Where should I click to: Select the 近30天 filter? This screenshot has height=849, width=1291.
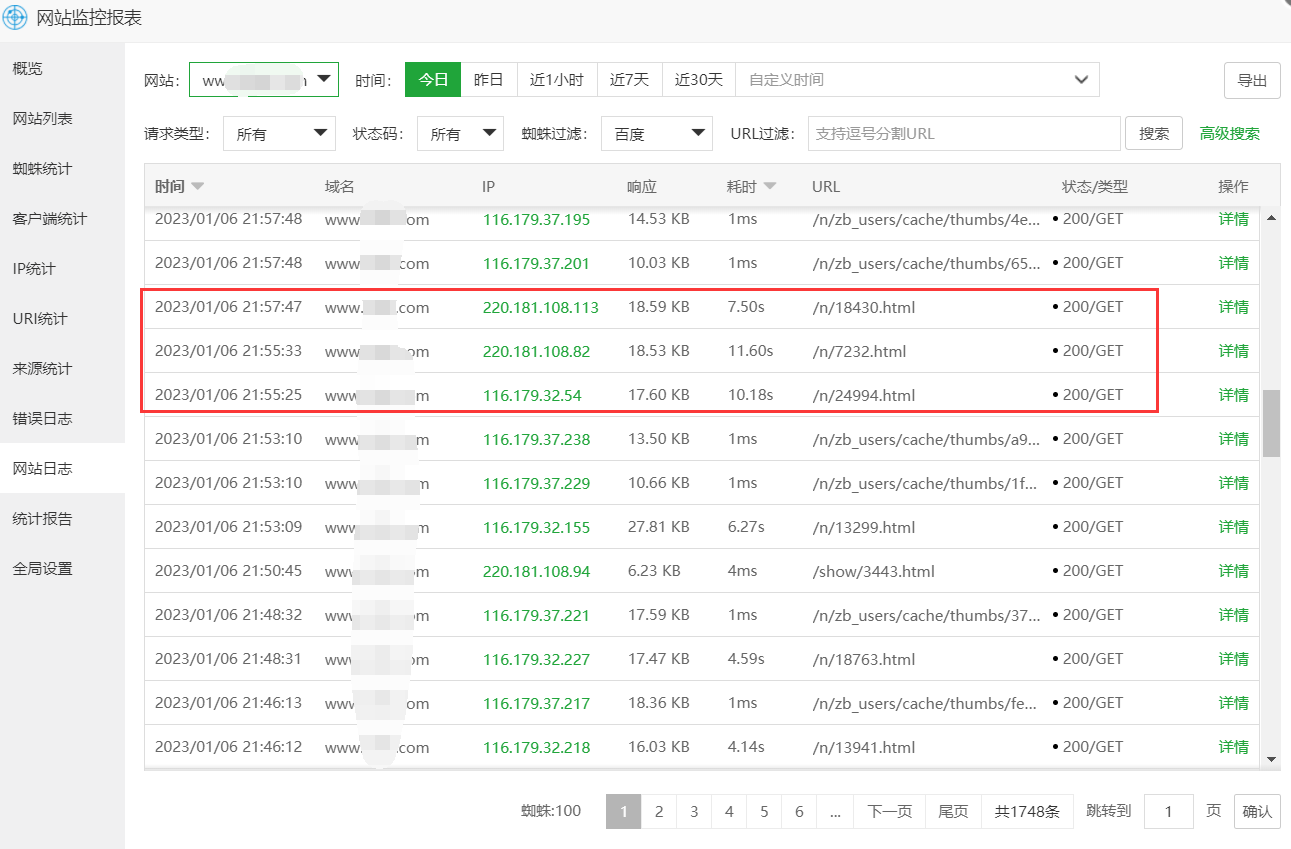698,79
